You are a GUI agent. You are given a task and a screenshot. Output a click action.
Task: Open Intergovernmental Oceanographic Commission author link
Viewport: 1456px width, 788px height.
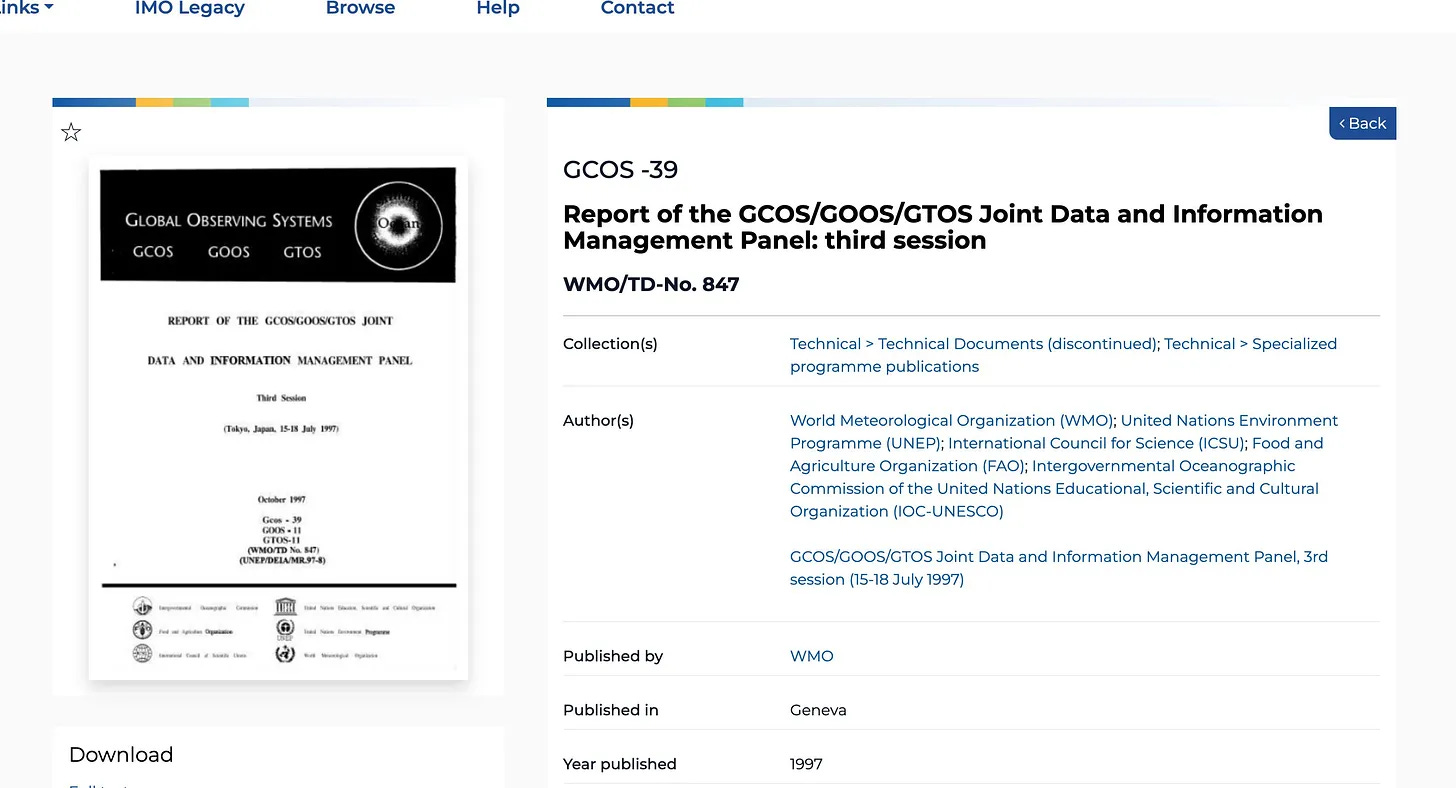pos(1054,489)
